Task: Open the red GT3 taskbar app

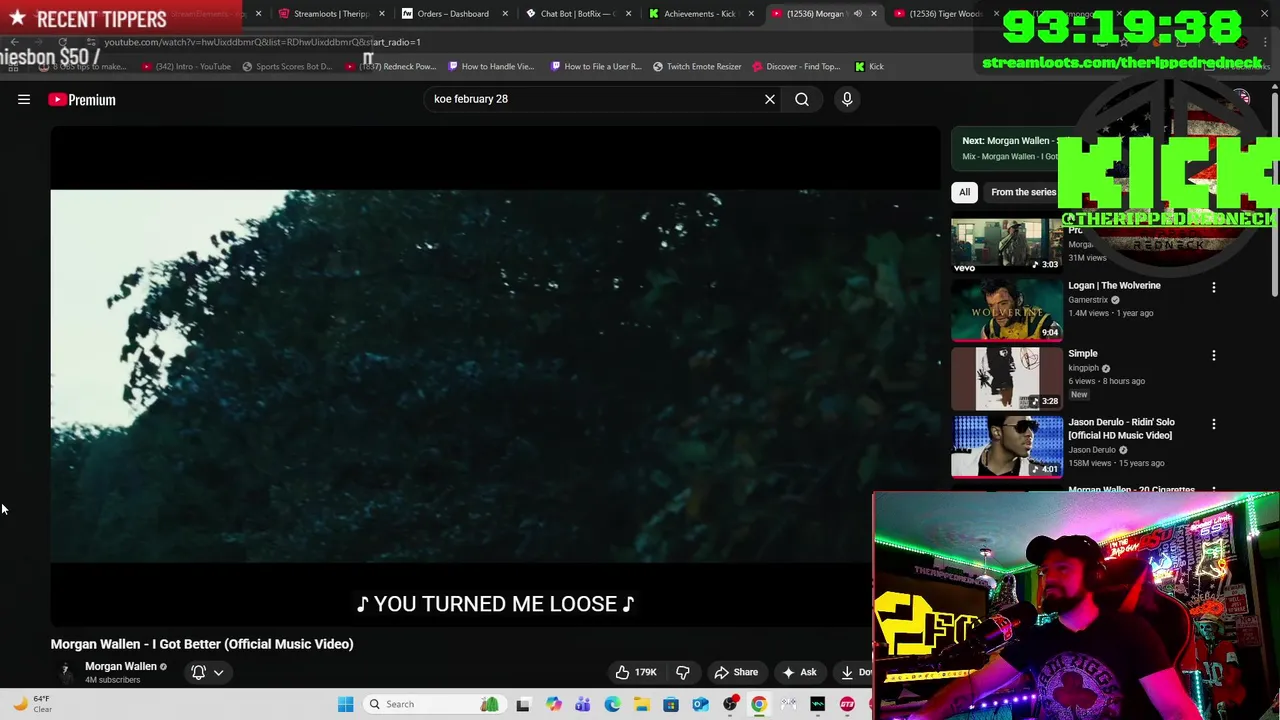Action: coord(847,704)
